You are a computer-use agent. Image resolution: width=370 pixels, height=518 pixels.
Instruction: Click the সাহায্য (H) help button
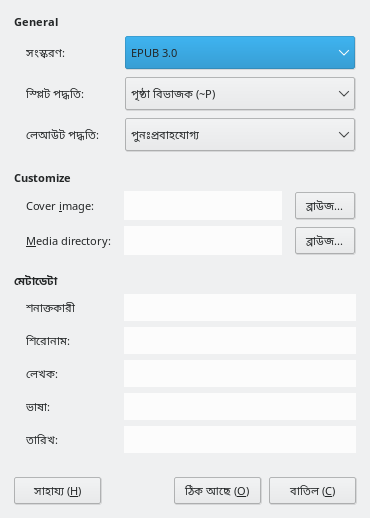(x=57, y=491)
